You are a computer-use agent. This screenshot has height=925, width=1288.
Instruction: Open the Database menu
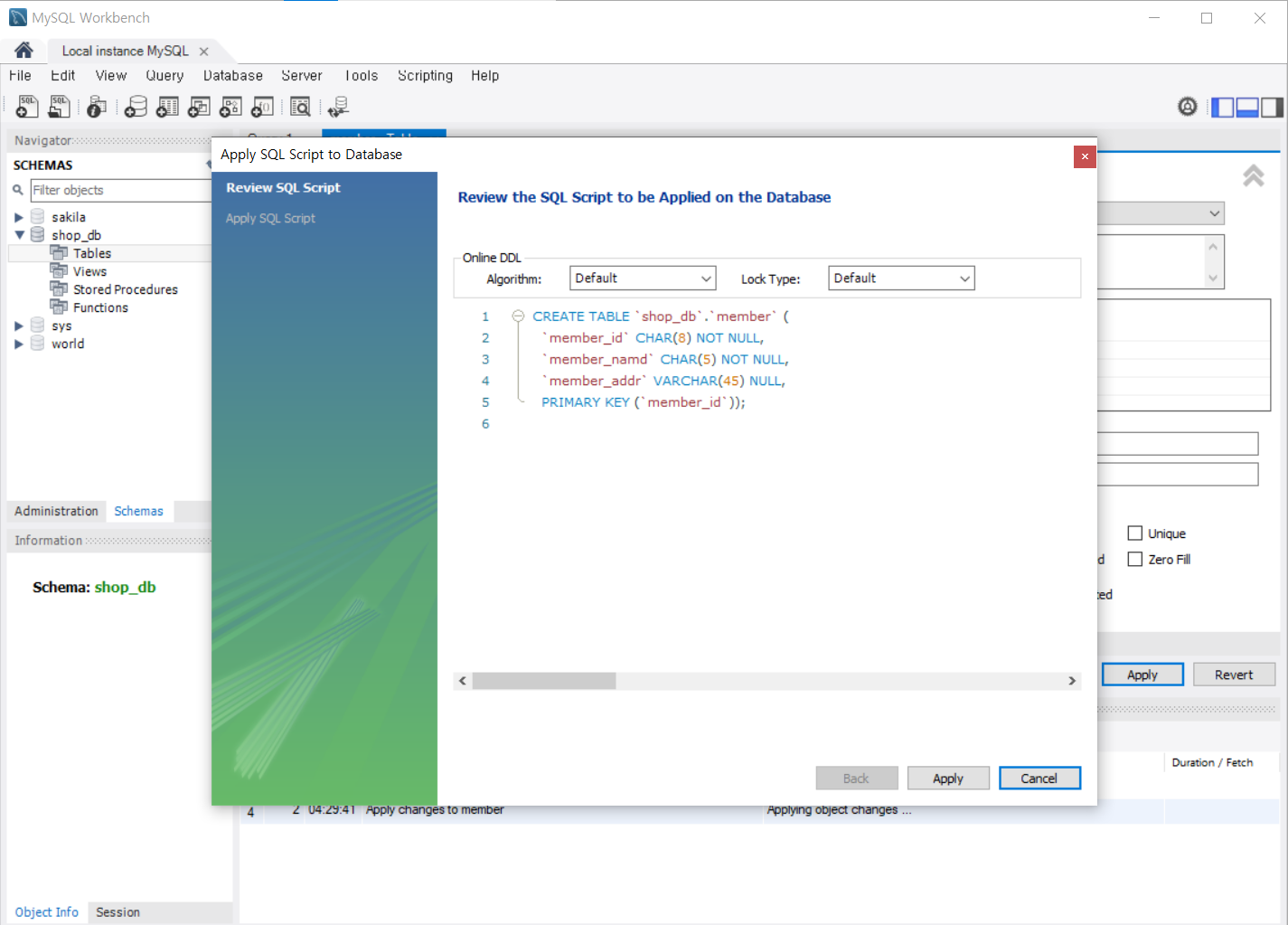click(x=233, y=76)
